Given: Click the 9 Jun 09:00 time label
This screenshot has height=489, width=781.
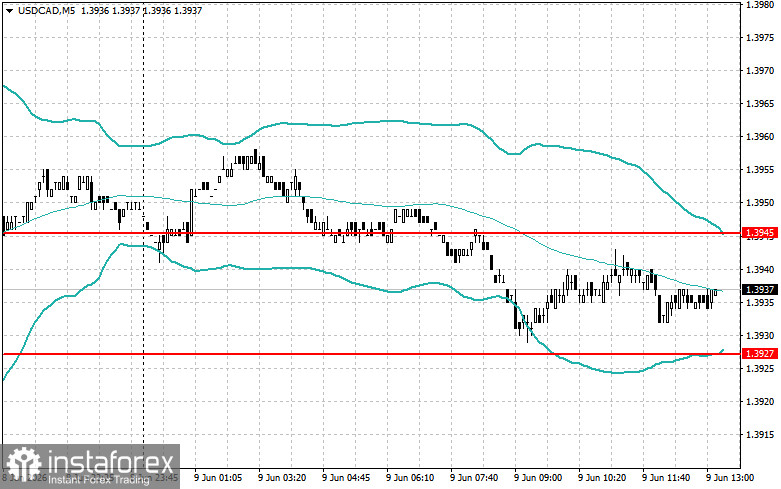Looking at the screenshot, I should pyautogui.click(x=538, y=478).
